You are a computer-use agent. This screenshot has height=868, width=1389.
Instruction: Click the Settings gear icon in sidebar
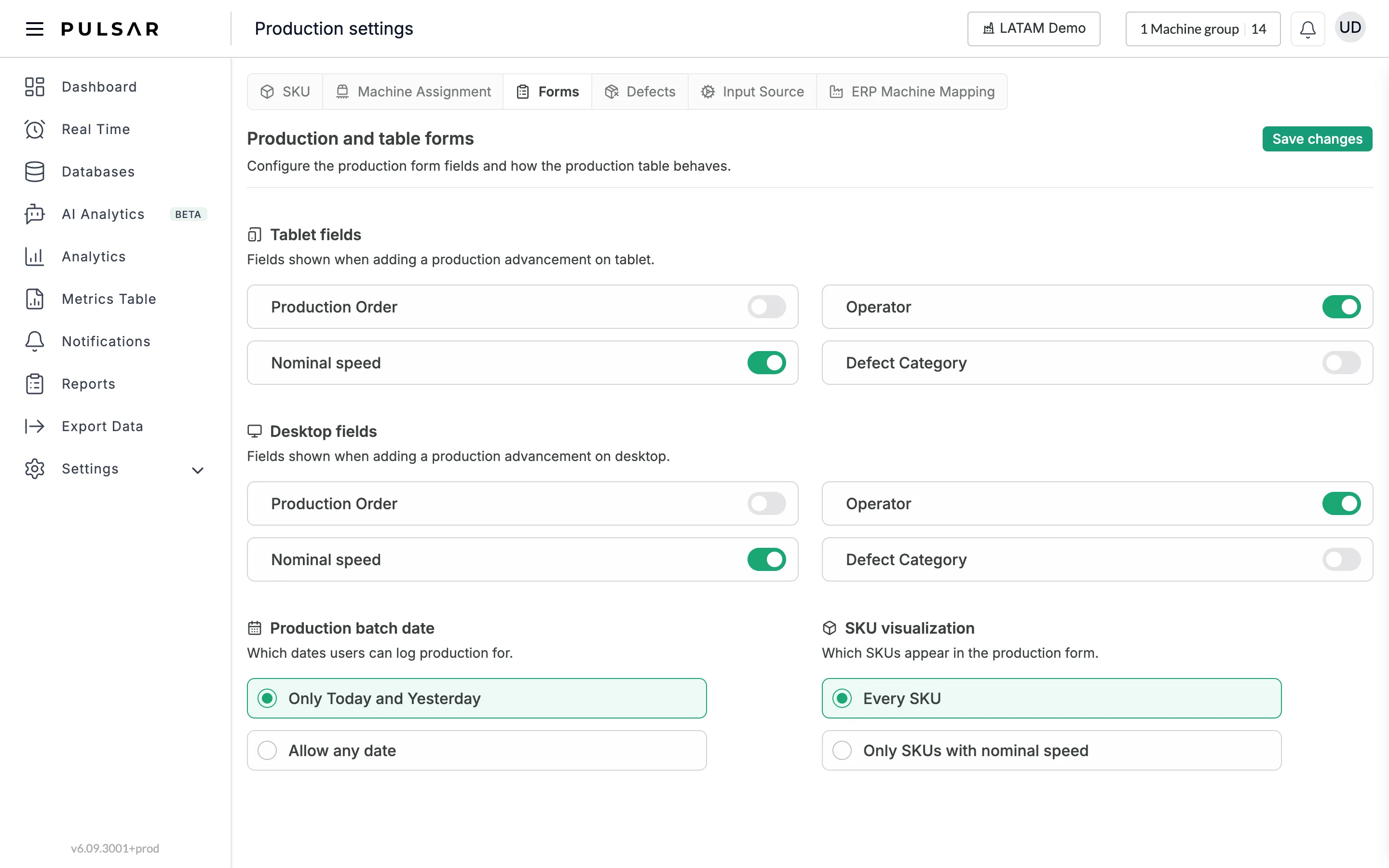pos(34,468)
